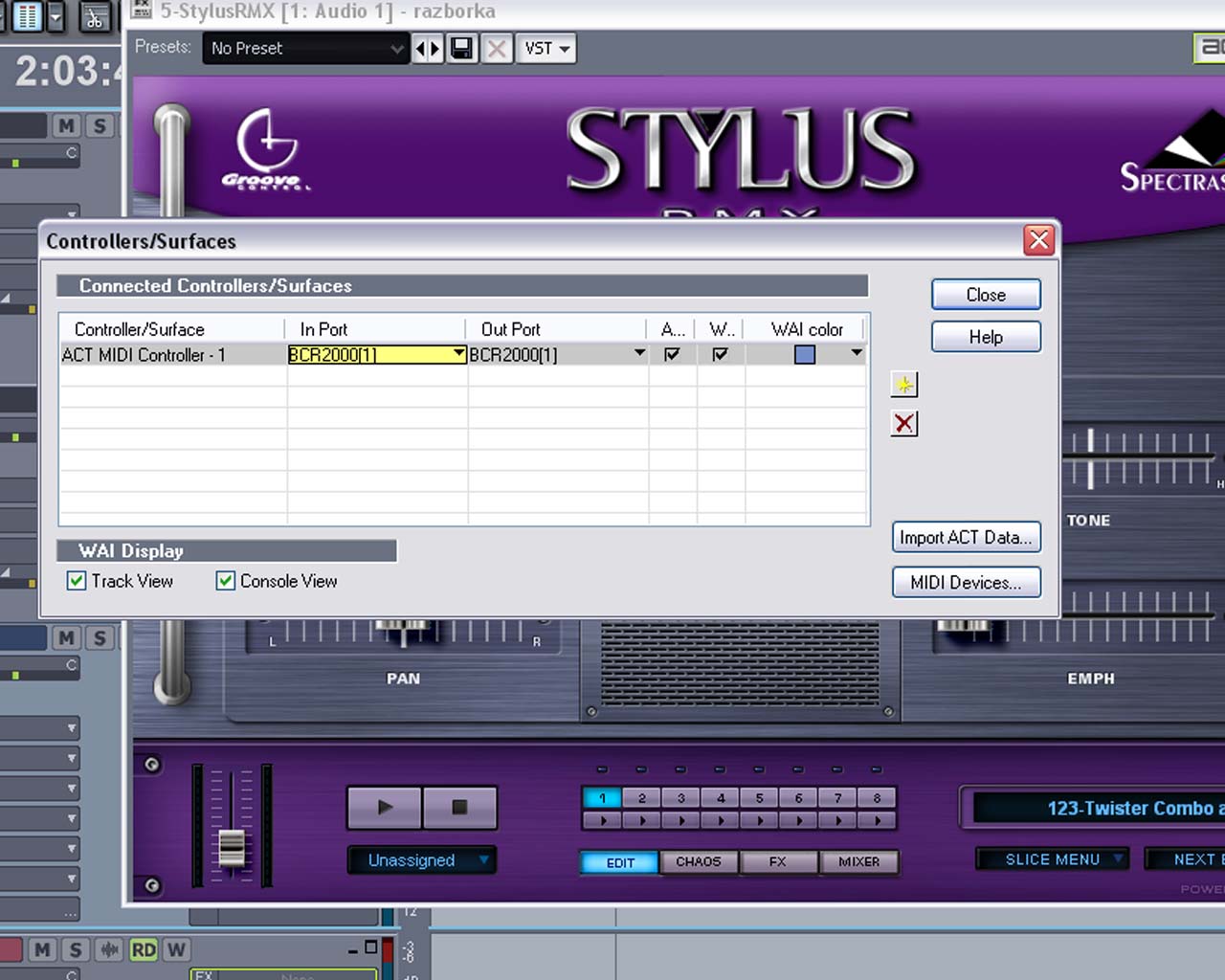Image resolution: width=1225 pixels, height=980 pixels.
Task: Switch to the FX page
Action: click(778, 862)
